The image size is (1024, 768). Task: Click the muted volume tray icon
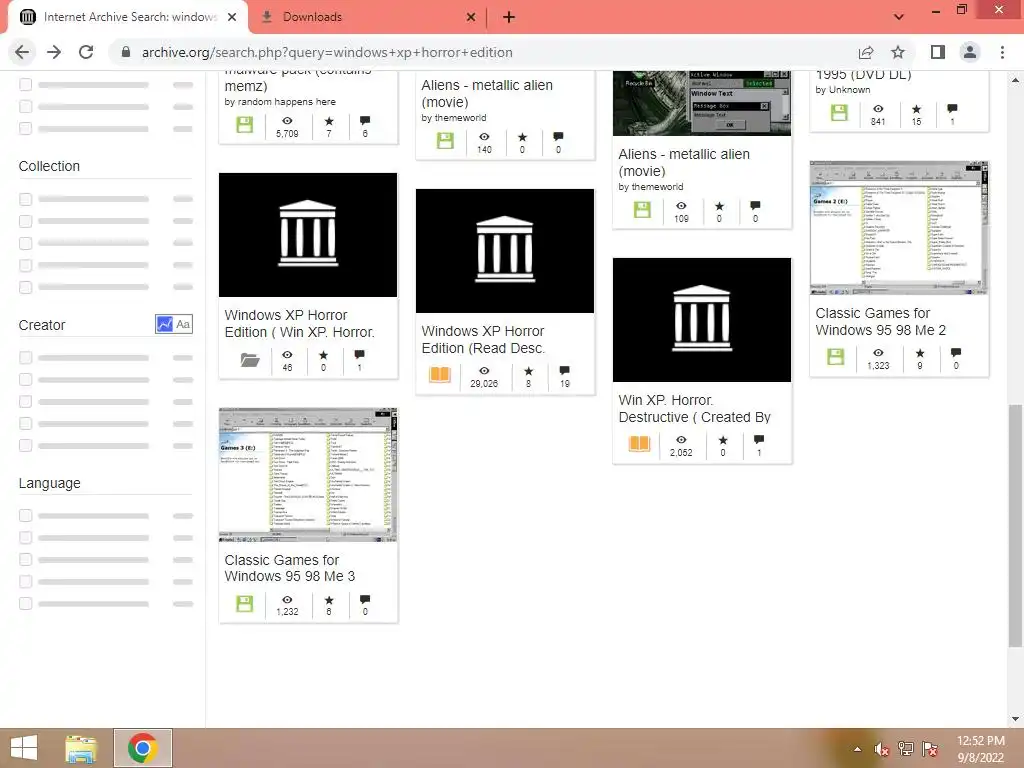(881, 749)
